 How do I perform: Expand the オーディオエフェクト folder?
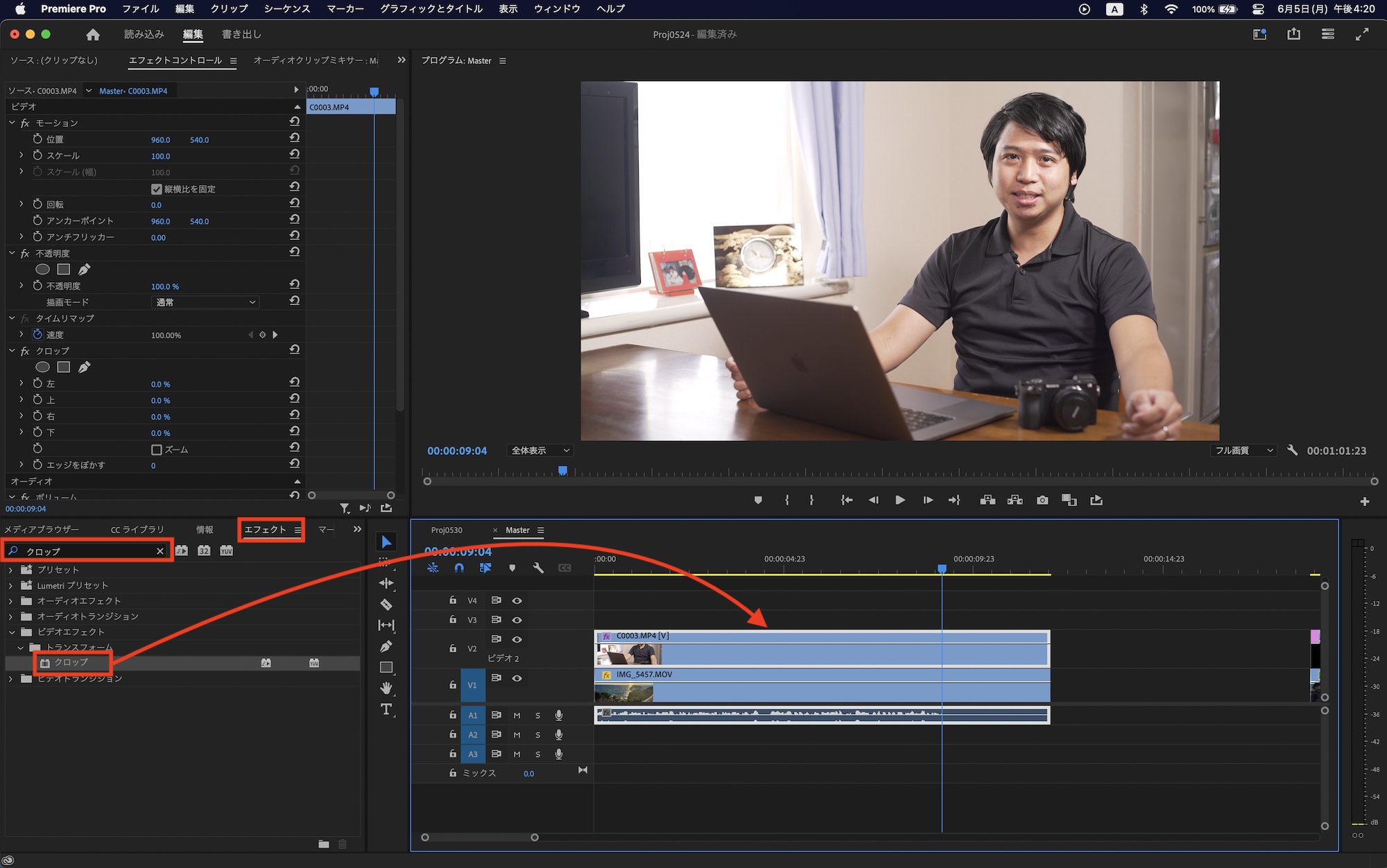(x=11, y=600)
